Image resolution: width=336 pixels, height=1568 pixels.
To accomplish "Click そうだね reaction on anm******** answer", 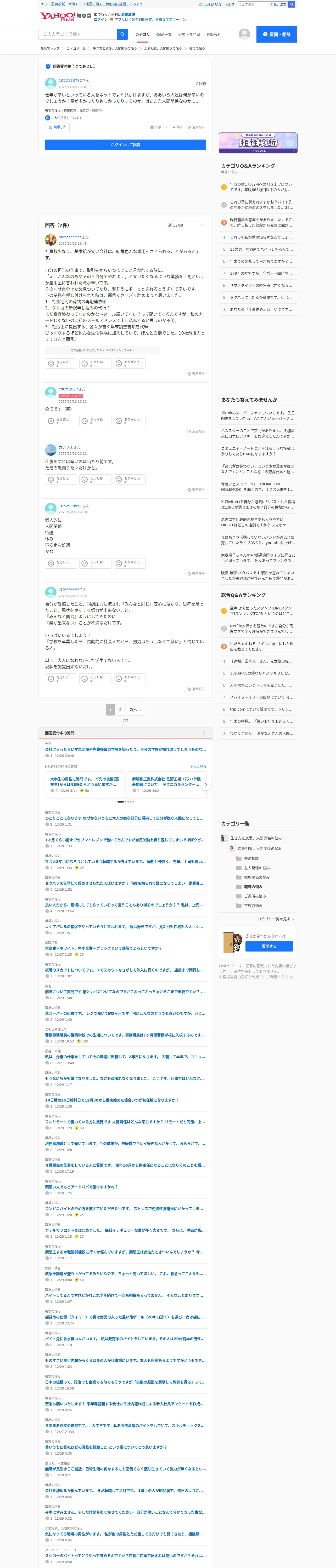I will (95, 364).
